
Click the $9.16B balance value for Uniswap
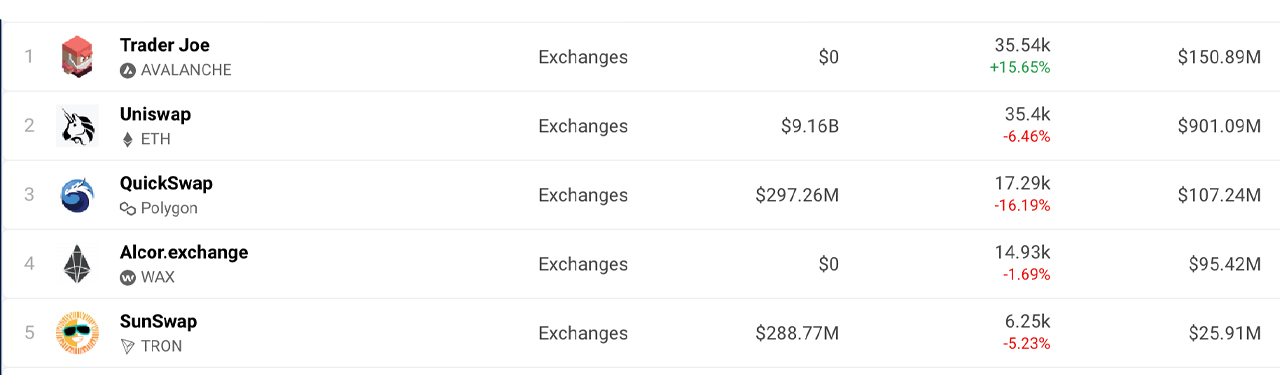(810, 126)
